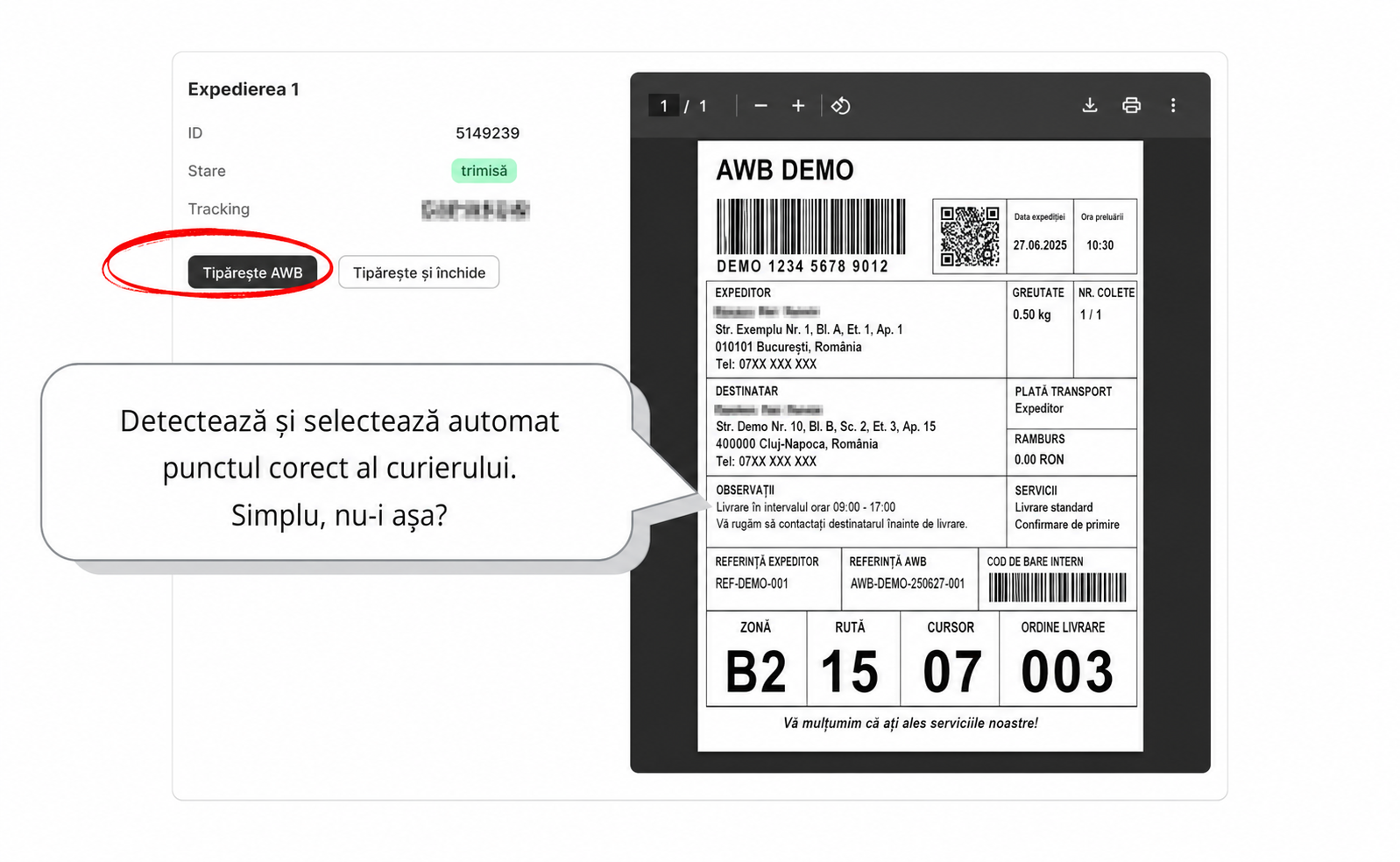Screen dimensions: 1400x862
Task: Select the shipment ID 5149239
Action: [x=487, y=133]
